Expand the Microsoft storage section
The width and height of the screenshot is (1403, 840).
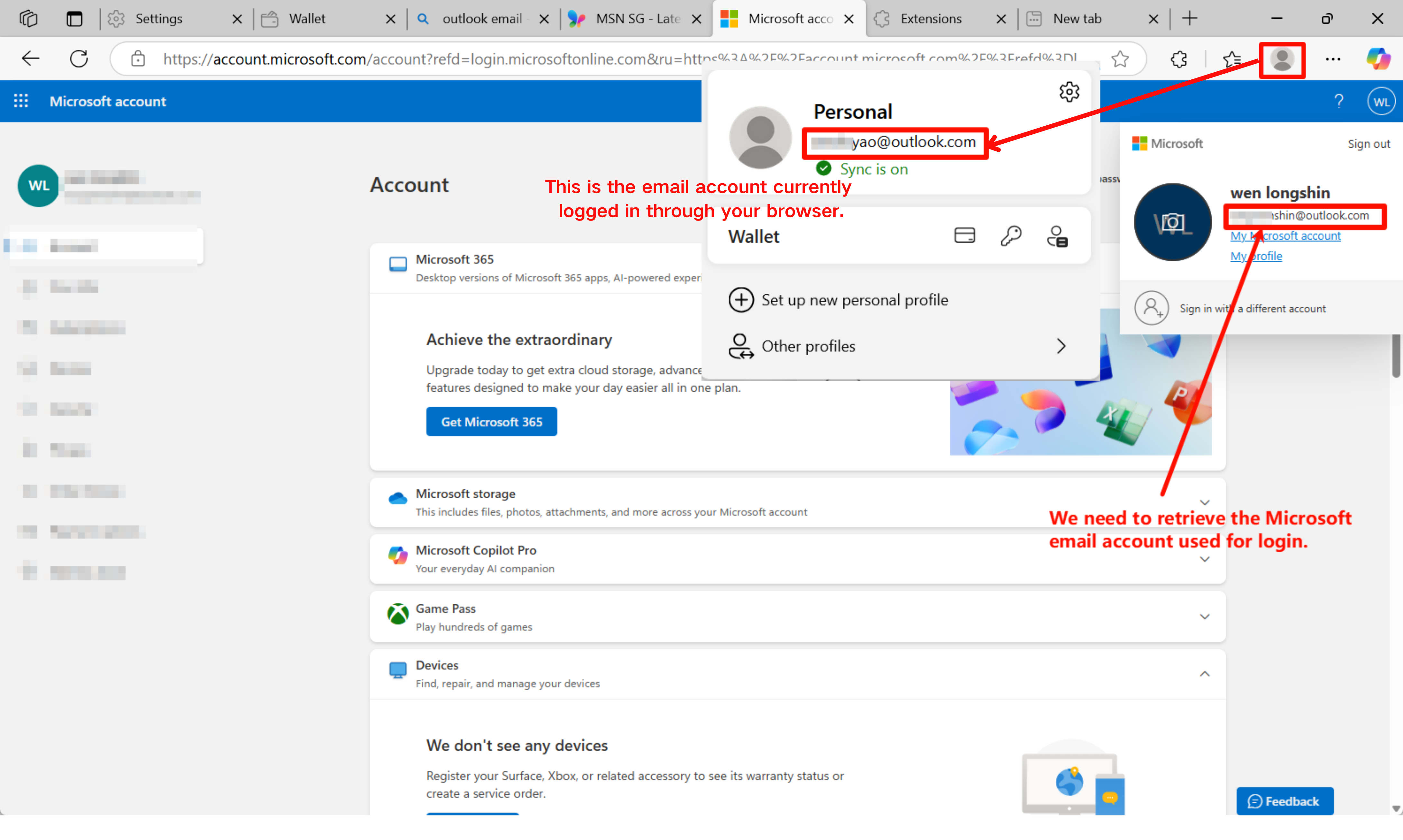[x=1204, y=503]
